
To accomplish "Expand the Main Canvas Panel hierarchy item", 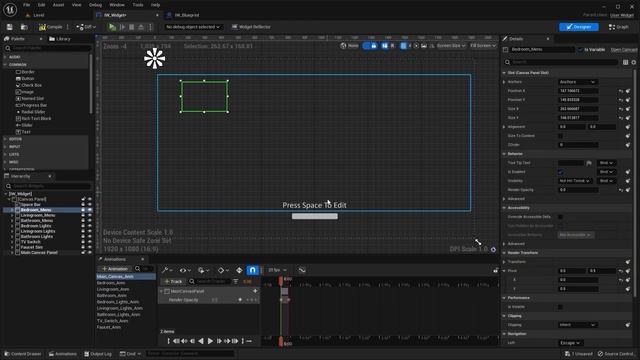I will pyautogui.click(x=12, y=252).
